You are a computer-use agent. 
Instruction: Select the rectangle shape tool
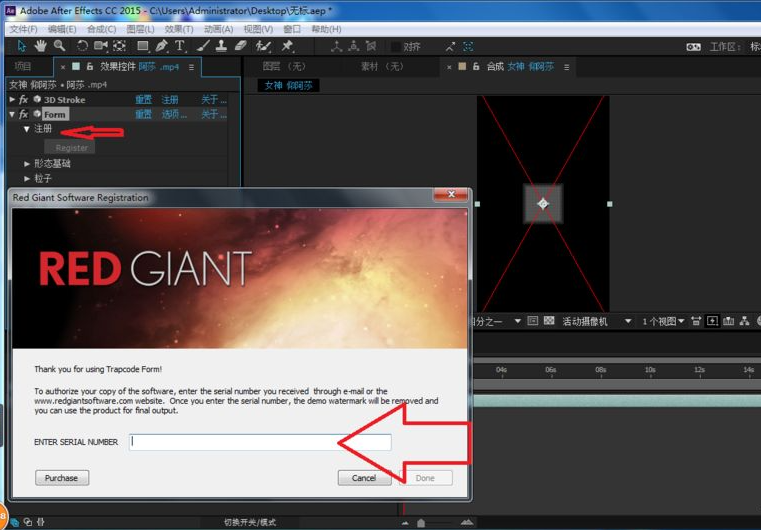click(x=143, y=46)
